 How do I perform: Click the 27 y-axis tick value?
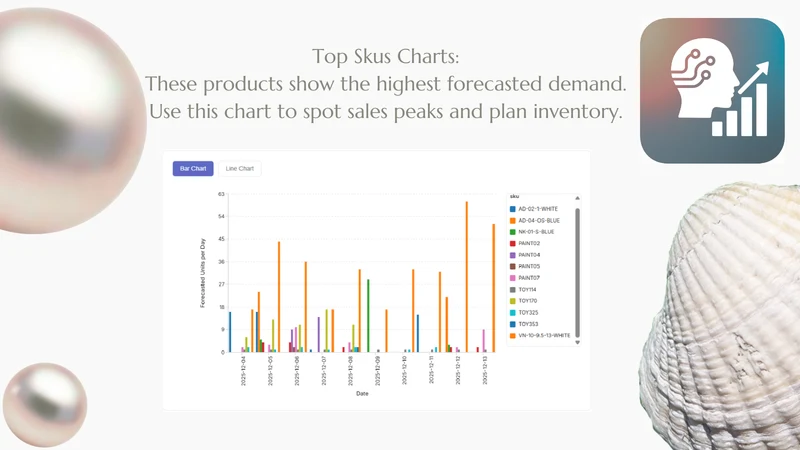[221, 285]
